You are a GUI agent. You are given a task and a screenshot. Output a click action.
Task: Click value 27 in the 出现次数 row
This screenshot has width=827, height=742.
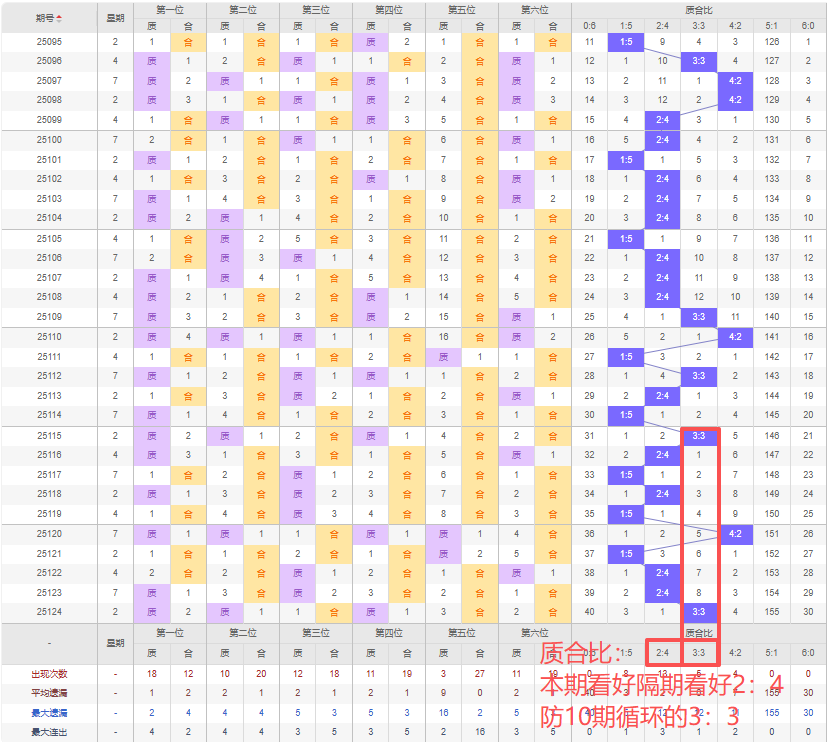(x=479, y=674)
